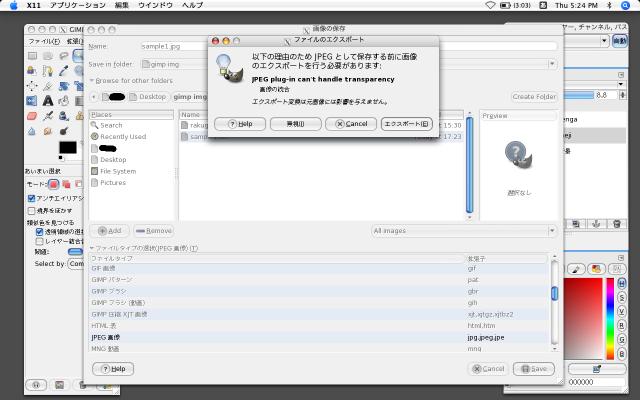Screen dimensions: 640x400
Task: Open the 編集 menu in menu bar
Action: (122, 5)
